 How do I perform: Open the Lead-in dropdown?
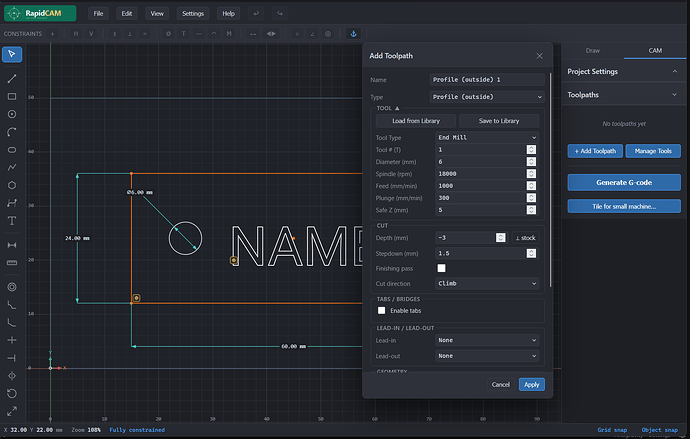coord(487,340)
